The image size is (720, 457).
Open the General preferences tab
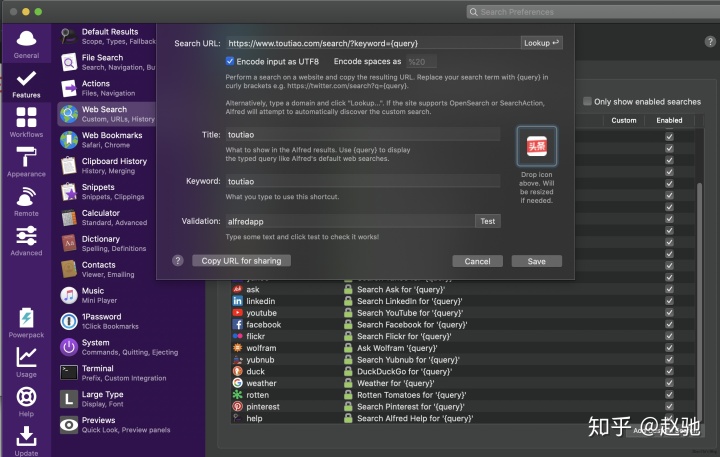click(x=26, y=44)
